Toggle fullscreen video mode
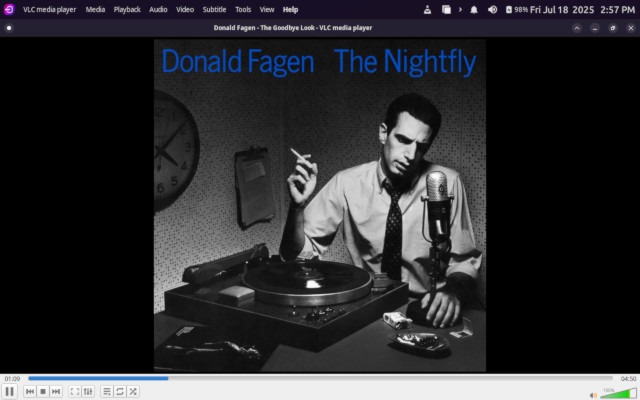640x400 pixels. tap(75, 391)
